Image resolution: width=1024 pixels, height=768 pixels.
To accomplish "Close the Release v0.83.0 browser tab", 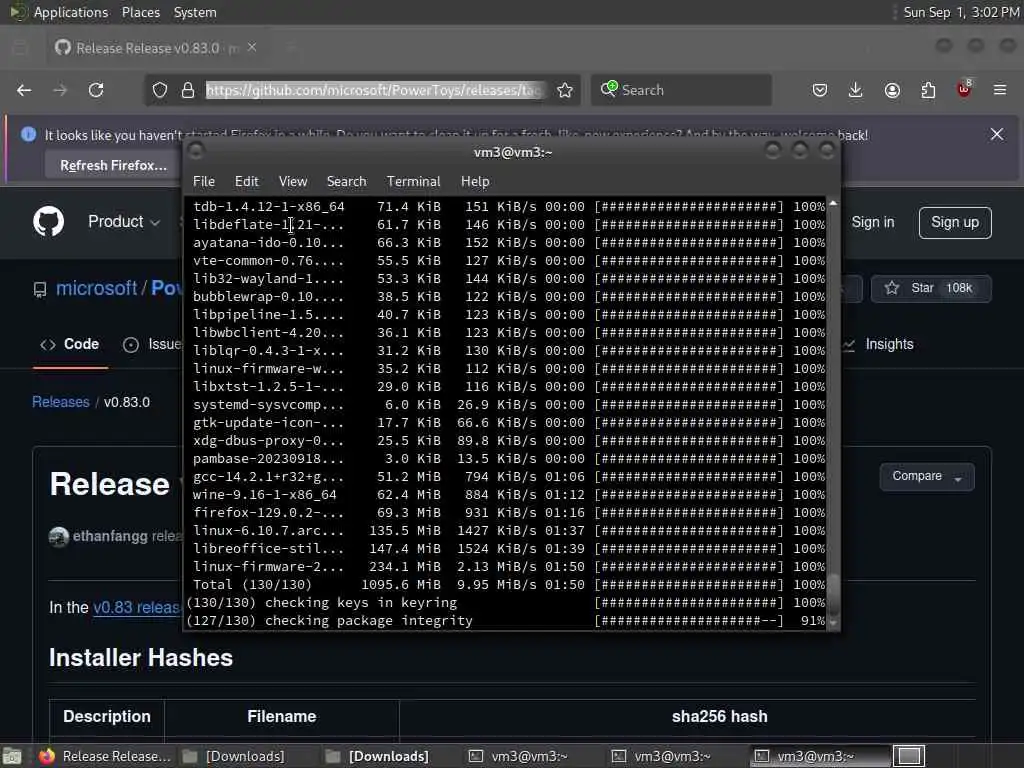I will click(x=252, y=47).
